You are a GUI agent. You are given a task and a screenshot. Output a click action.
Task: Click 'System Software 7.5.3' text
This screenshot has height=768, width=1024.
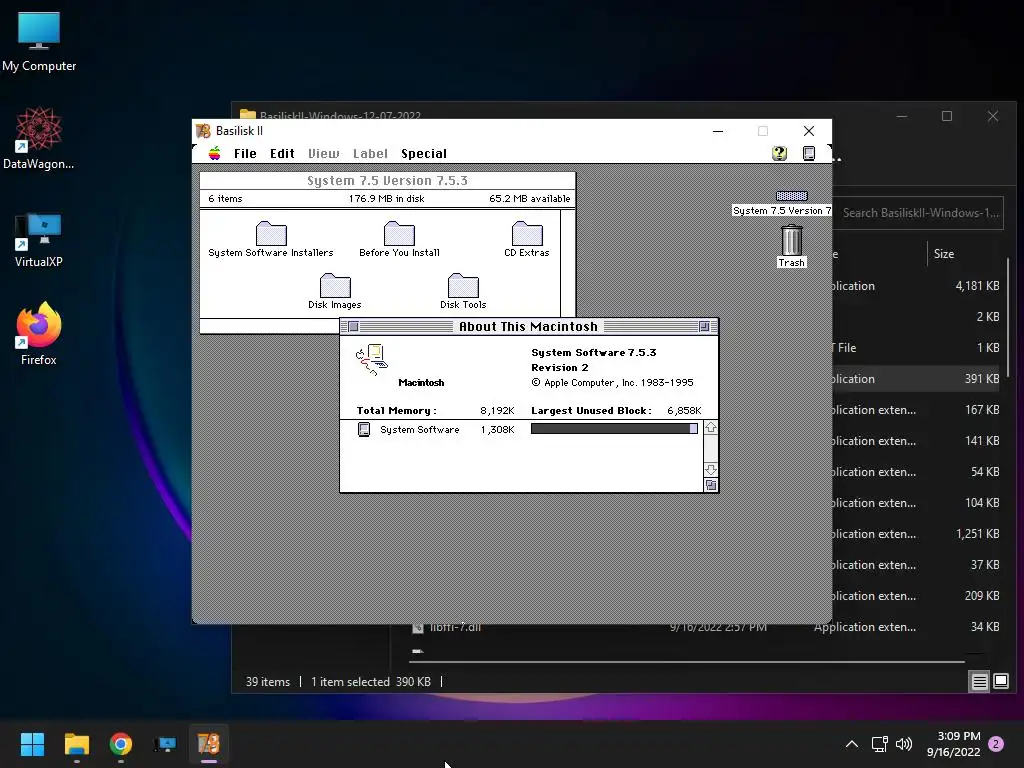click(x=594, y=353)
